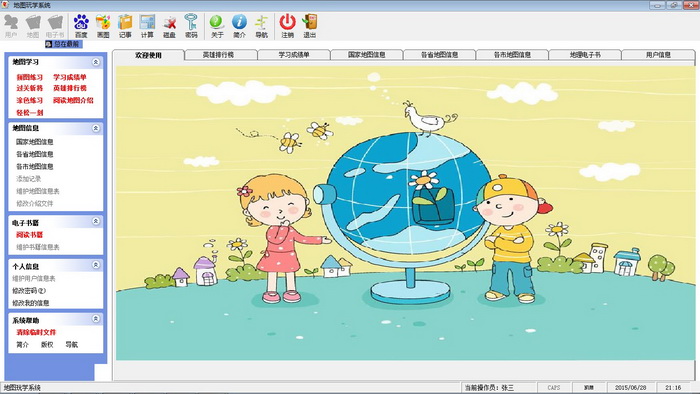
Task: Switch to the 用户信息 tab
Action: tap(658, 55)
